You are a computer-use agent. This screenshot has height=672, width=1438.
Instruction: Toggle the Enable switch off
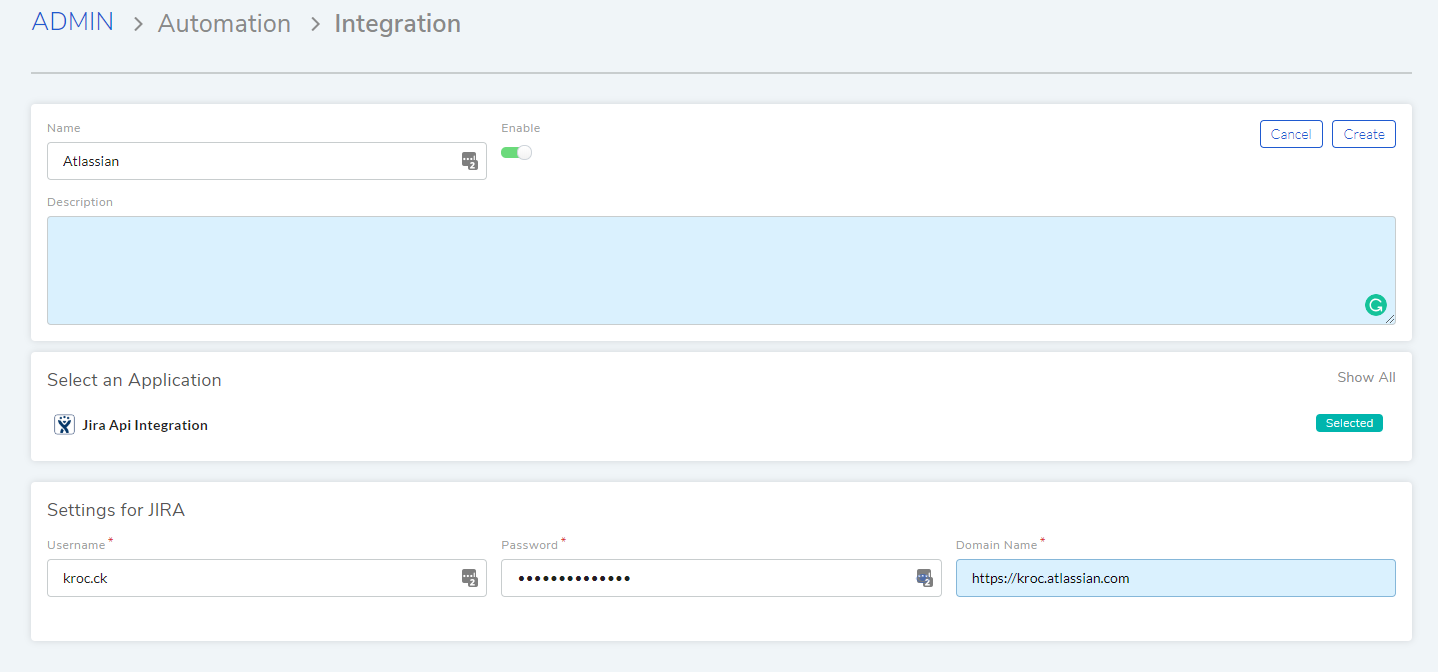point(516,153)
